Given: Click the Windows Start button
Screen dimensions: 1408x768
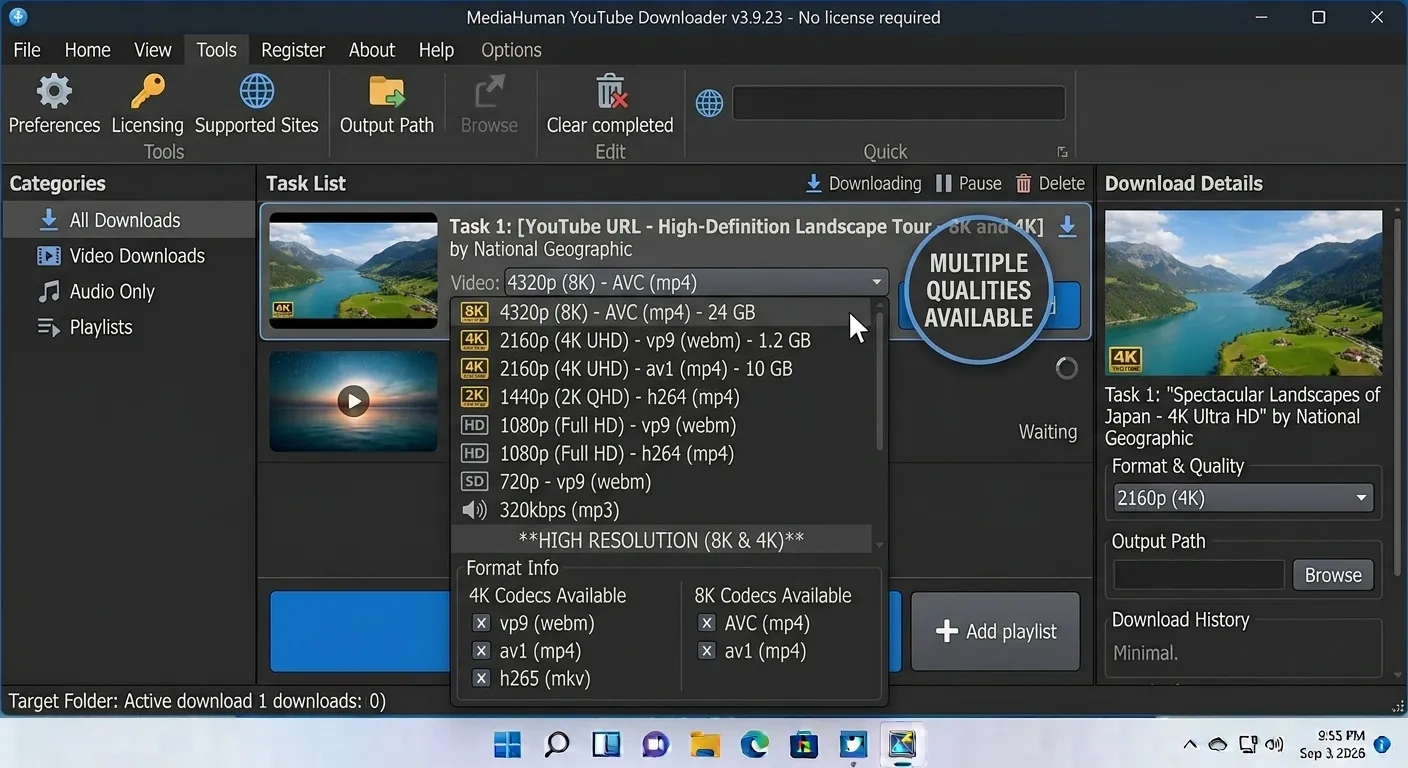Looking at the screenshot, I should [508, 744].
